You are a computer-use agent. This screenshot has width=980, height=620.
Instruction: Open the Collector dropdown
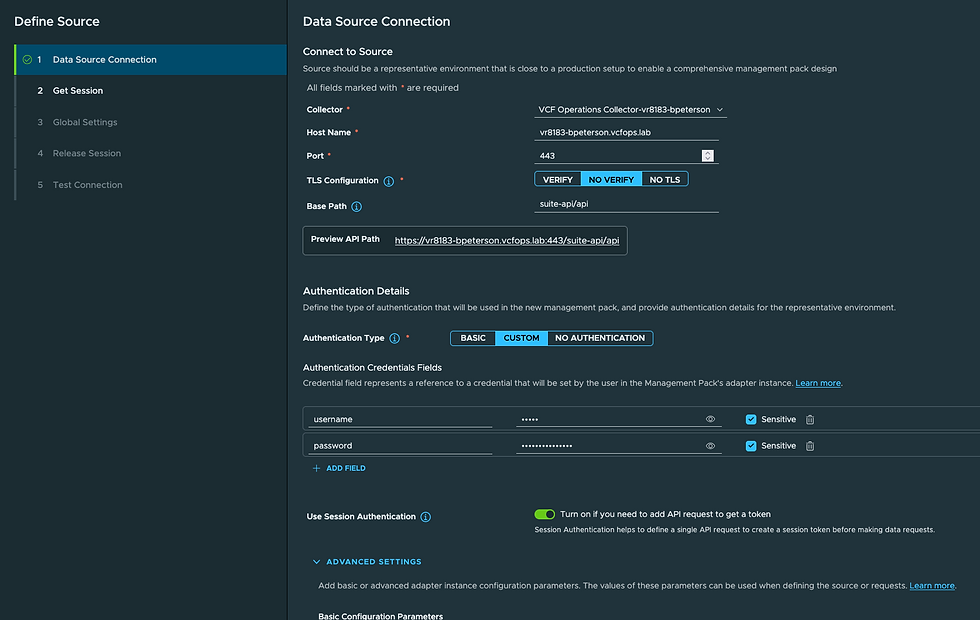(x=630, y=110)
